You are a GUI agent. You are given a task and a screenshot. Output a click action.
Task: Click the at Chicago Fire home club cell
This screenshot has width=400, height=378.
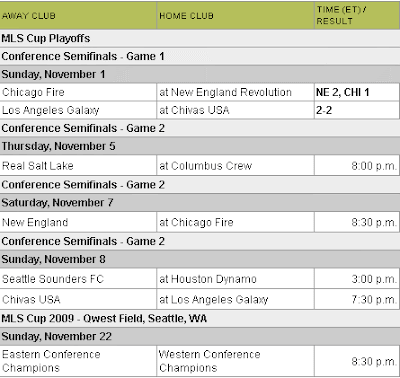235,222
